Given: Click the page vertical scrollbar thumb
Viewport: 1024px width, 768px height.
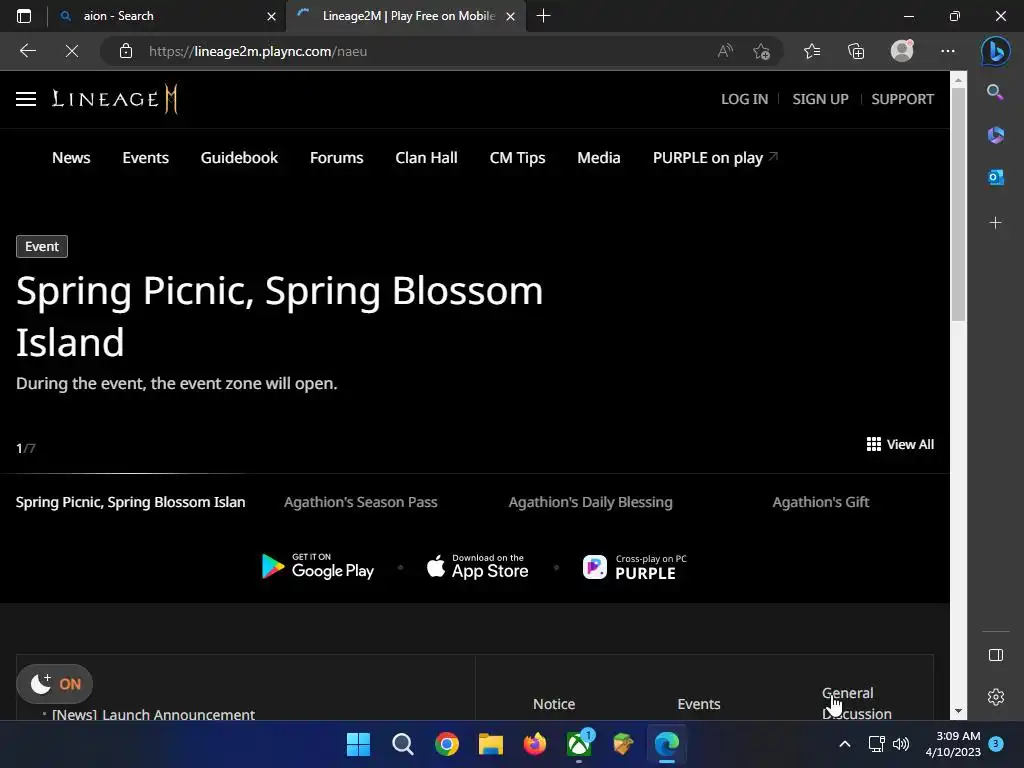Looking at the screenshot, I should (x=958, y=202).
